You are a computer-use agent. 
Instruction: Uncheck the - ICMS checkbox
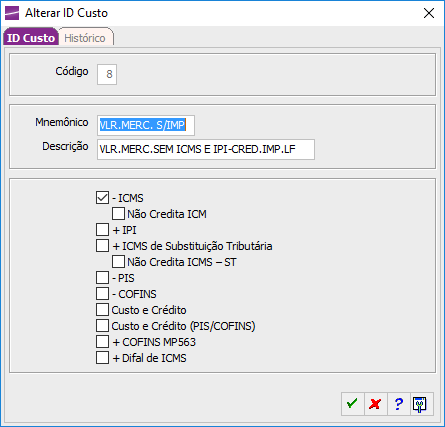tap(102, 198)
